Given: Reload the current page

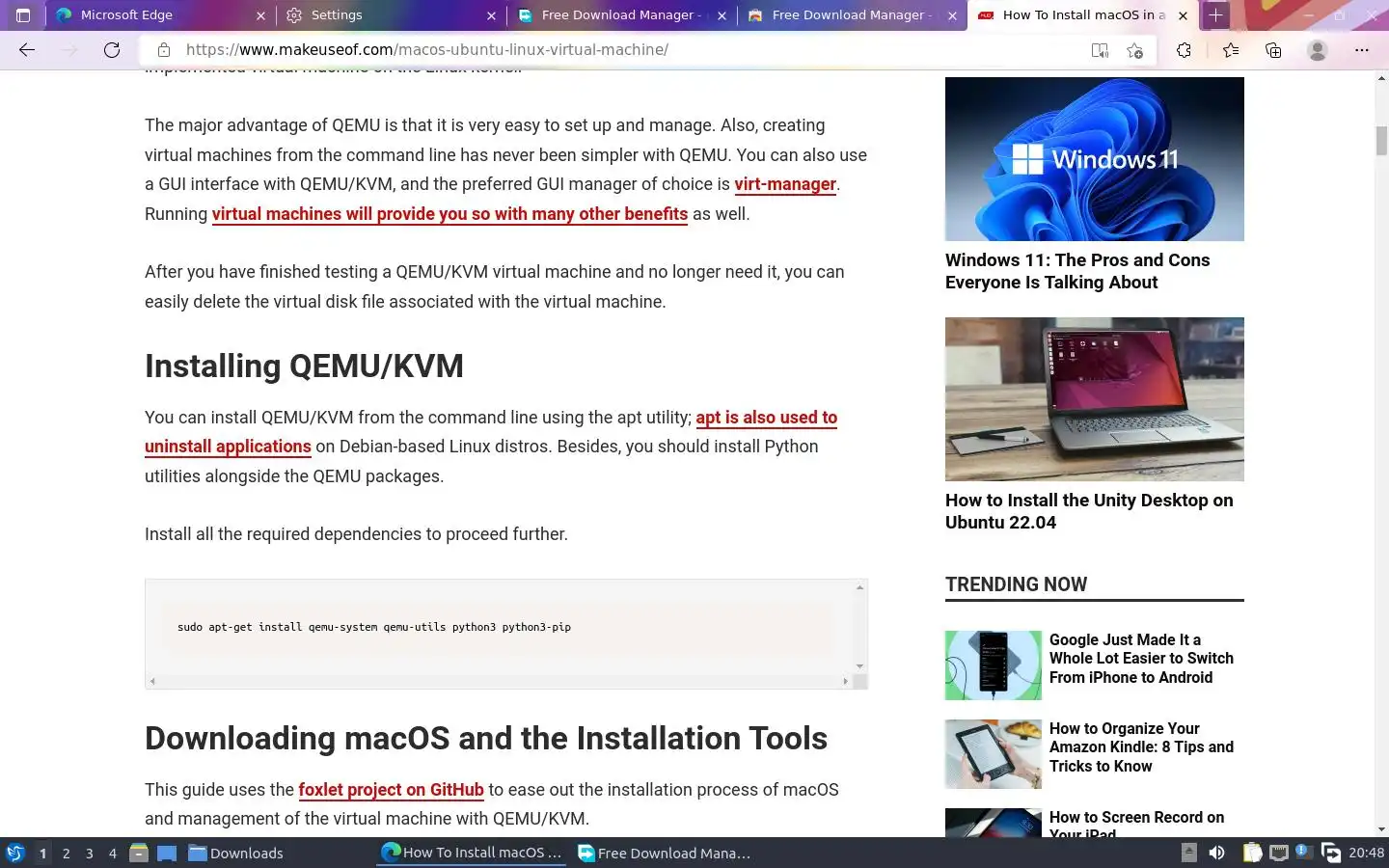Looking at the screenshot, I should pos(112,50).
